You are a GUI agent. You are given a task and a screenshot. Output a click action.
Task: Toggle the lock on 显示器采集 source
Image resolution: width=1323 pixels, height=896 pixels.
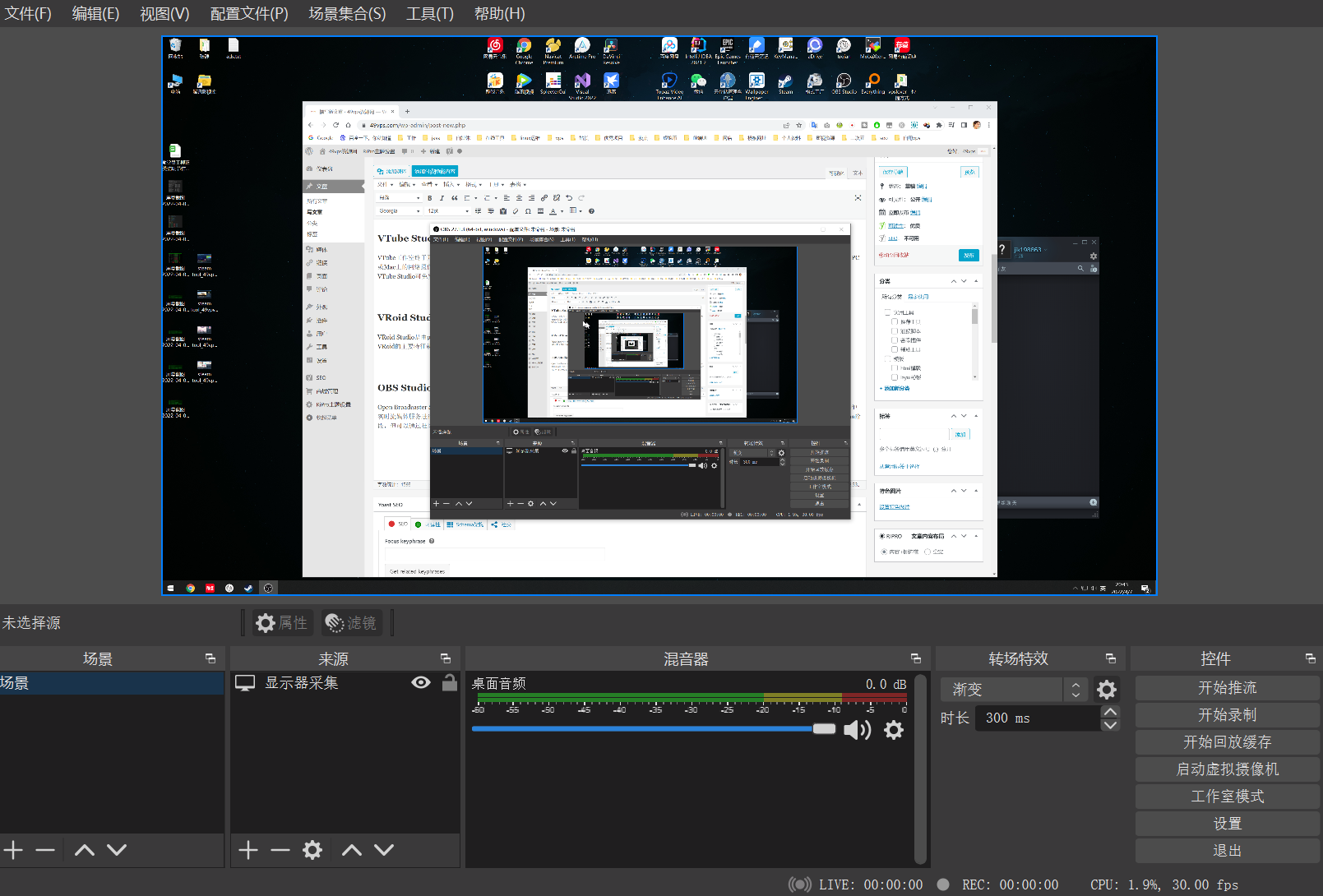(450, 683)
